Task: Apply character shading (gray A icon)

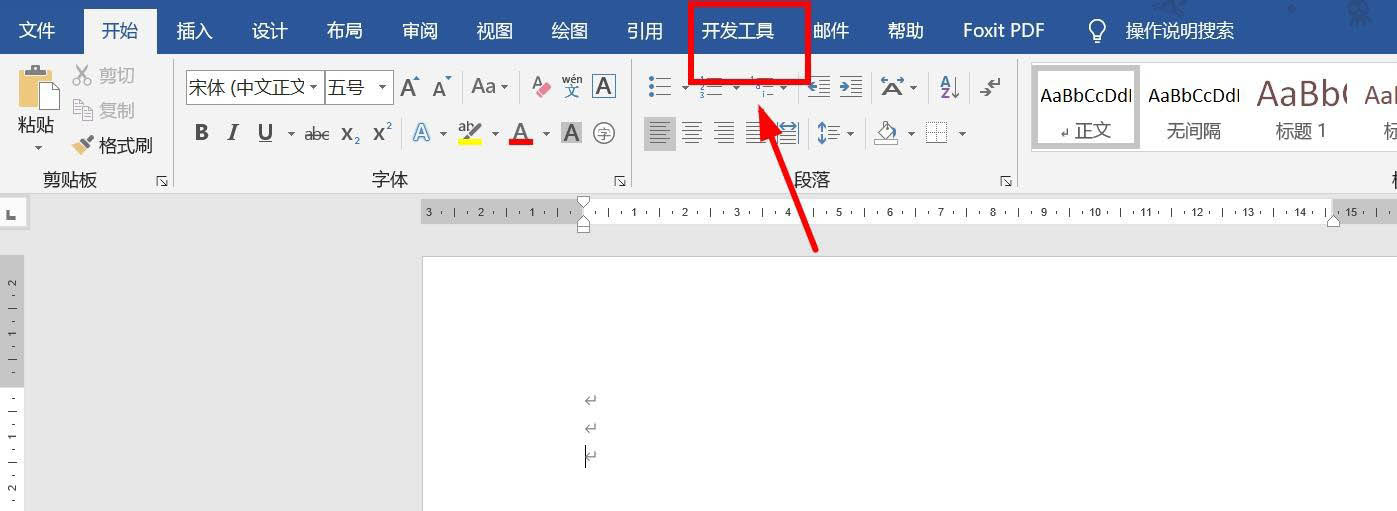Action: point(571,133)
